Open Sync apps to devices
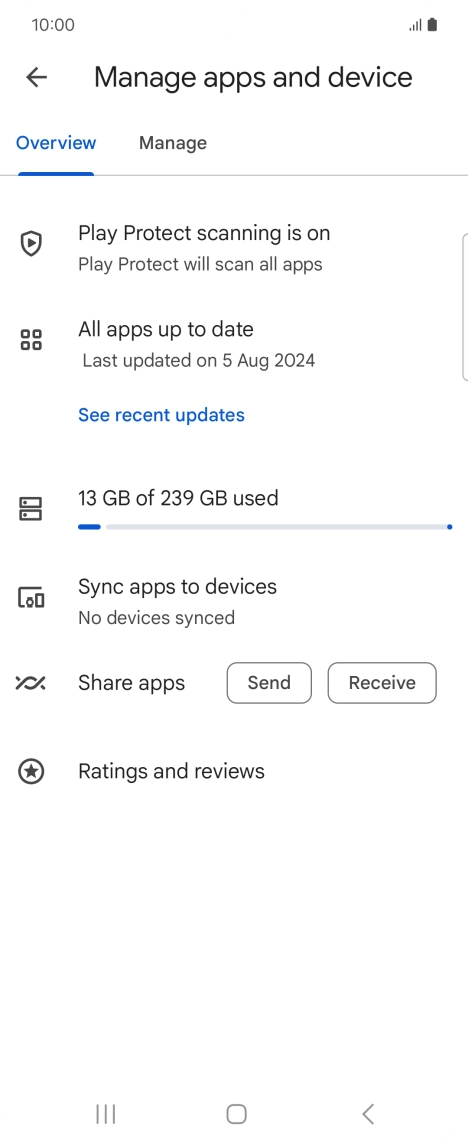The image size is (468, 1144). pos(177,602)
